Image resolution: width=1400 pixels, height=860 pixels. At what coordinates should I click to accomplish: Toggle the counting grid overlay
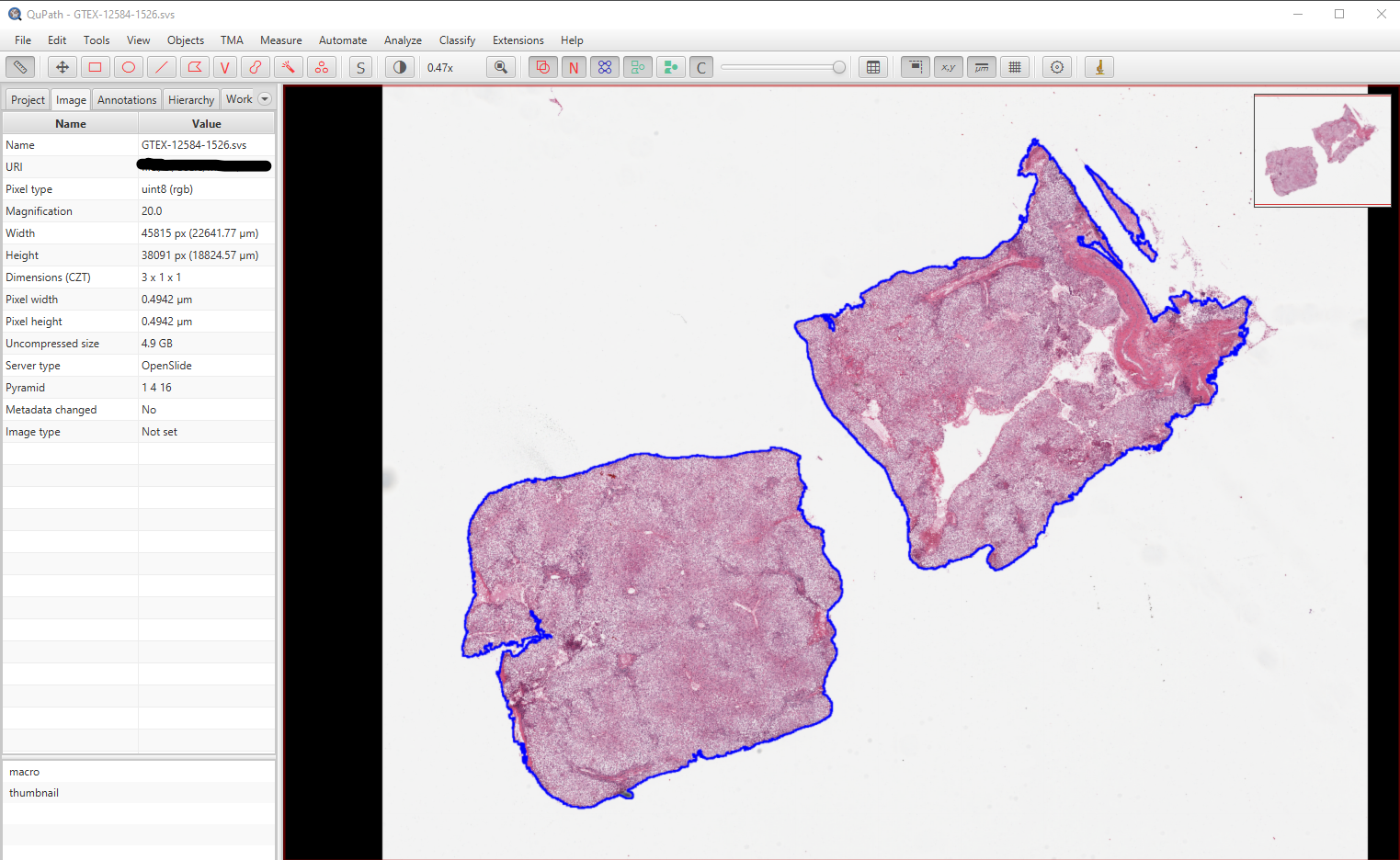coord(1015,66)
